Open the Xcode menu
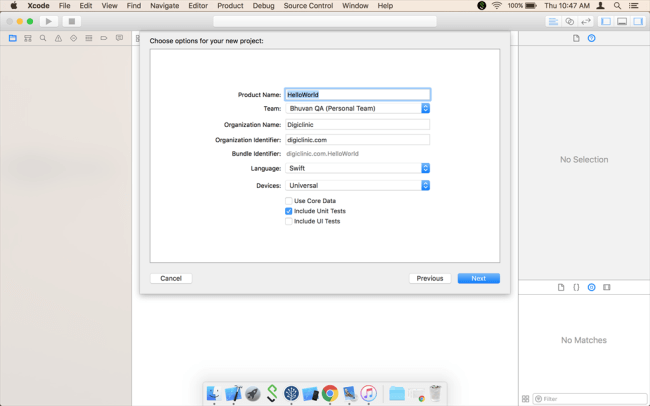Image resolution: width=650 pixels, height=406 pixels. (x=39, y=6)
